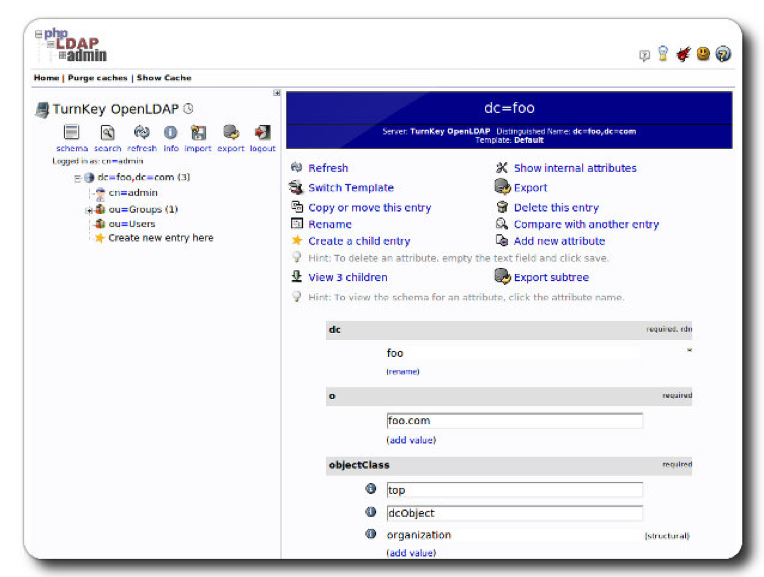Open the help question-mark icon
Image resolution: width=764 pixels, height=577 pixels.
723,54
